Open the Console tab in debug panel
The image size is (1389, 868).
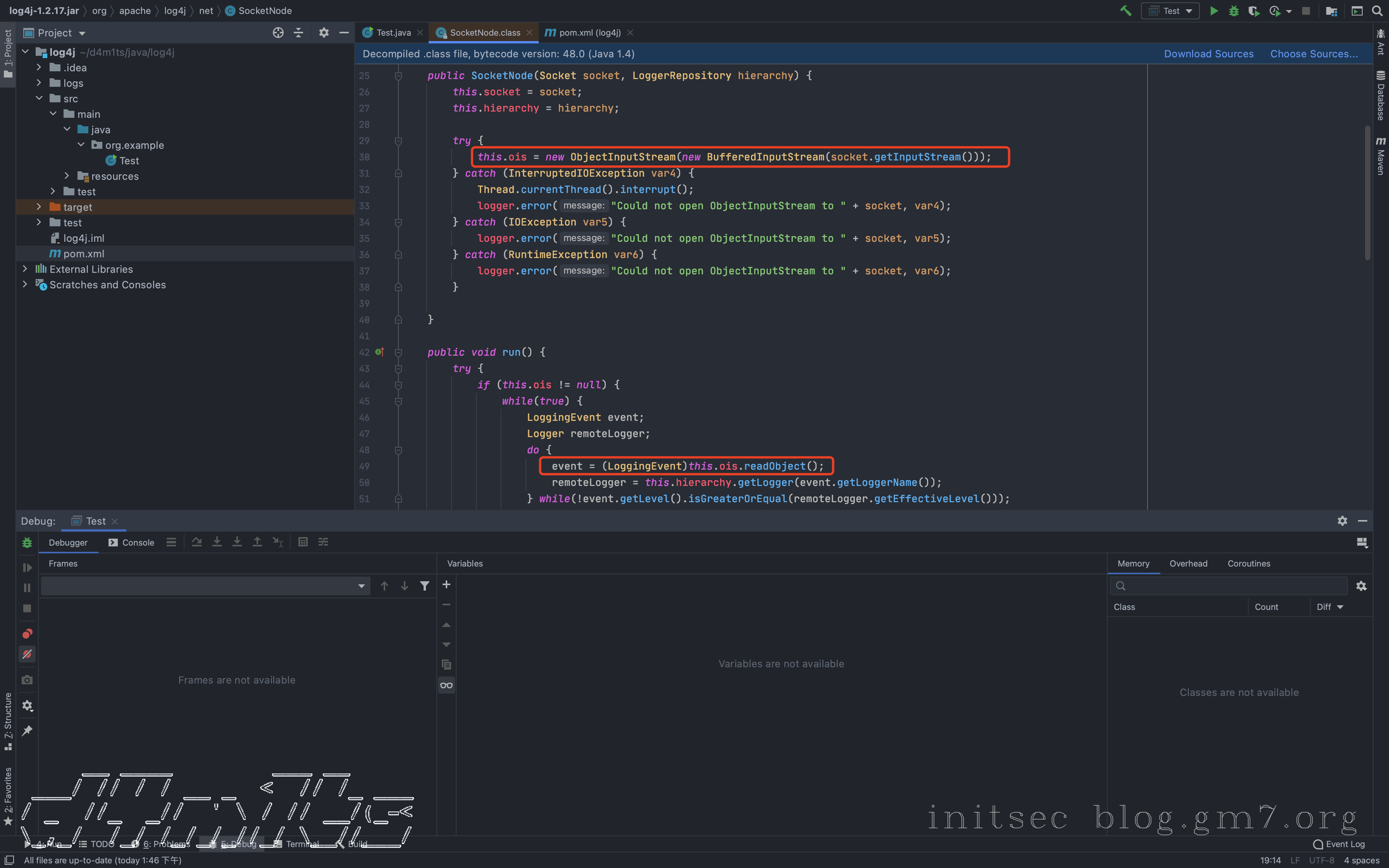(131, 542)
